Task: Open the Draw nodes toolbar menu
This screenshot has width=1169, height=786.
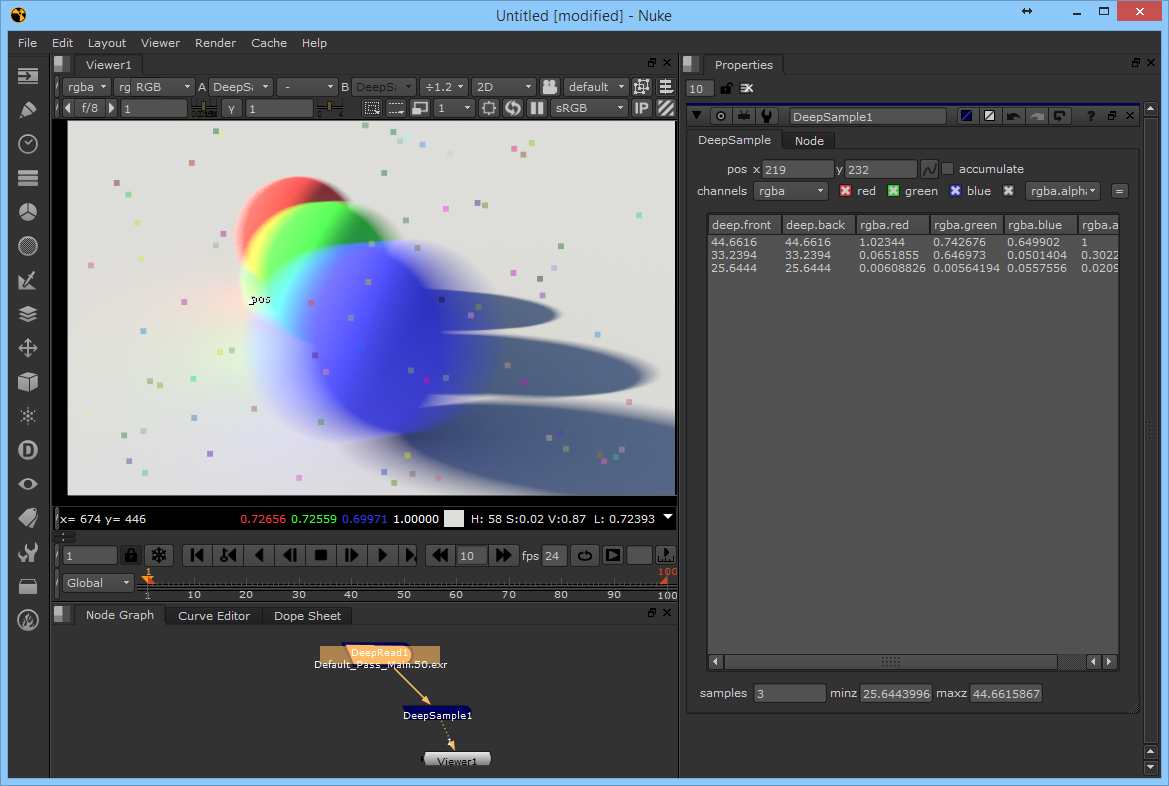Action: pyautogui.click(x=28, y=110)
